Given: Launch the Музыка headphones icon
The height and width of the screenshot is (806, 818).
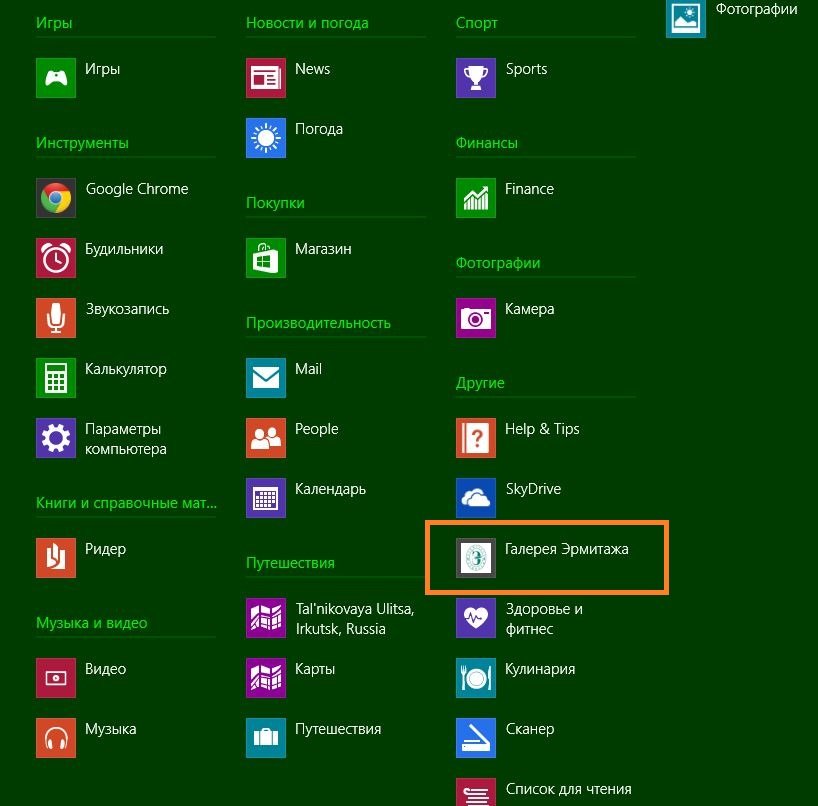Looking at the screenshot, I should coord(56,738).
